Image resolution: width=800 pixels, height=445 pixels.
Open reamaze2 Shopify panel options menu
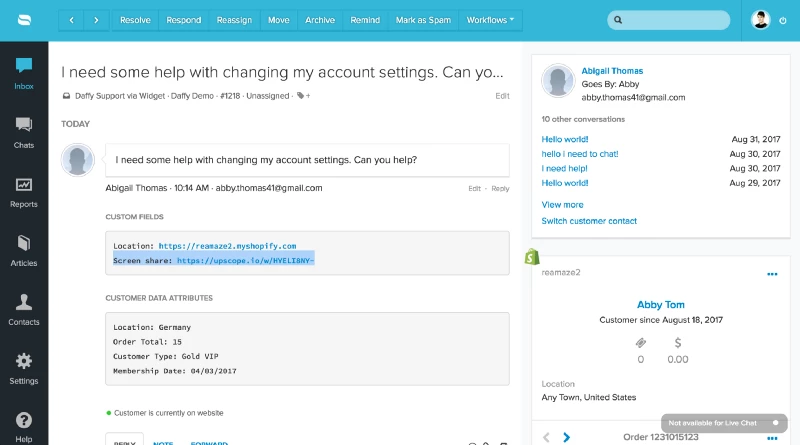pyautogui.click(x=772, y=274)
